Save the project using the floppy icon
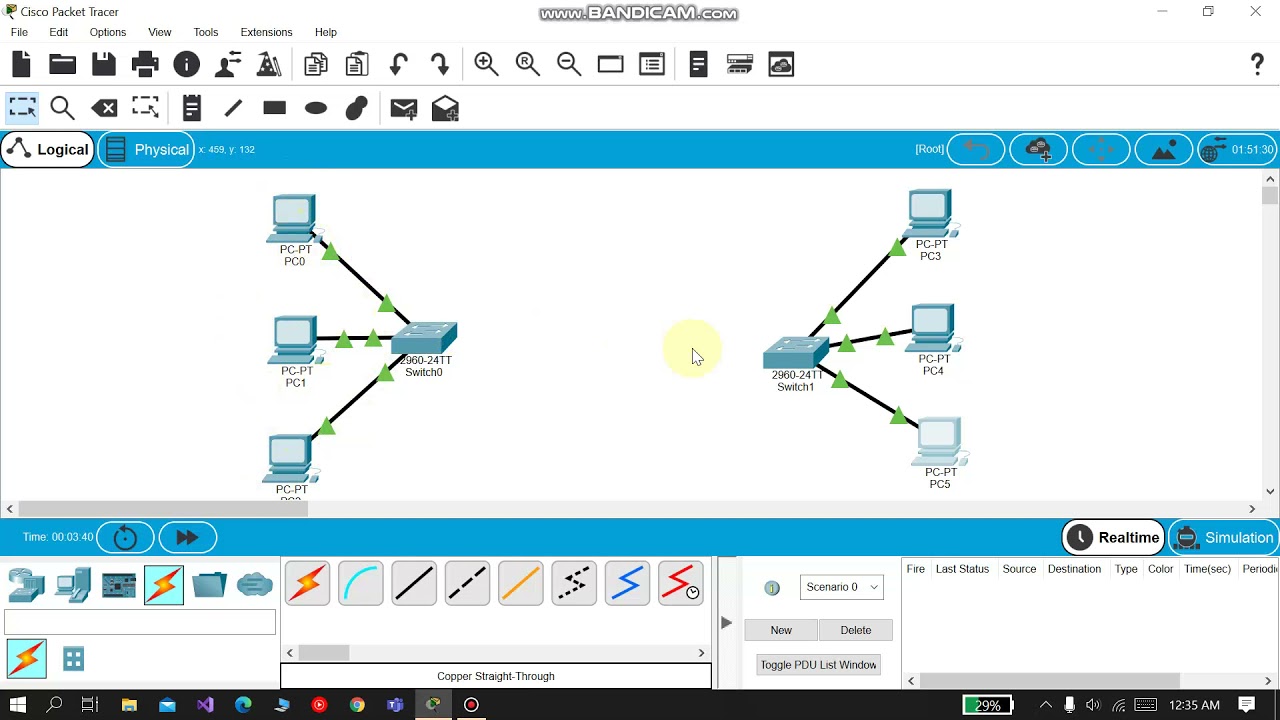 104,64
